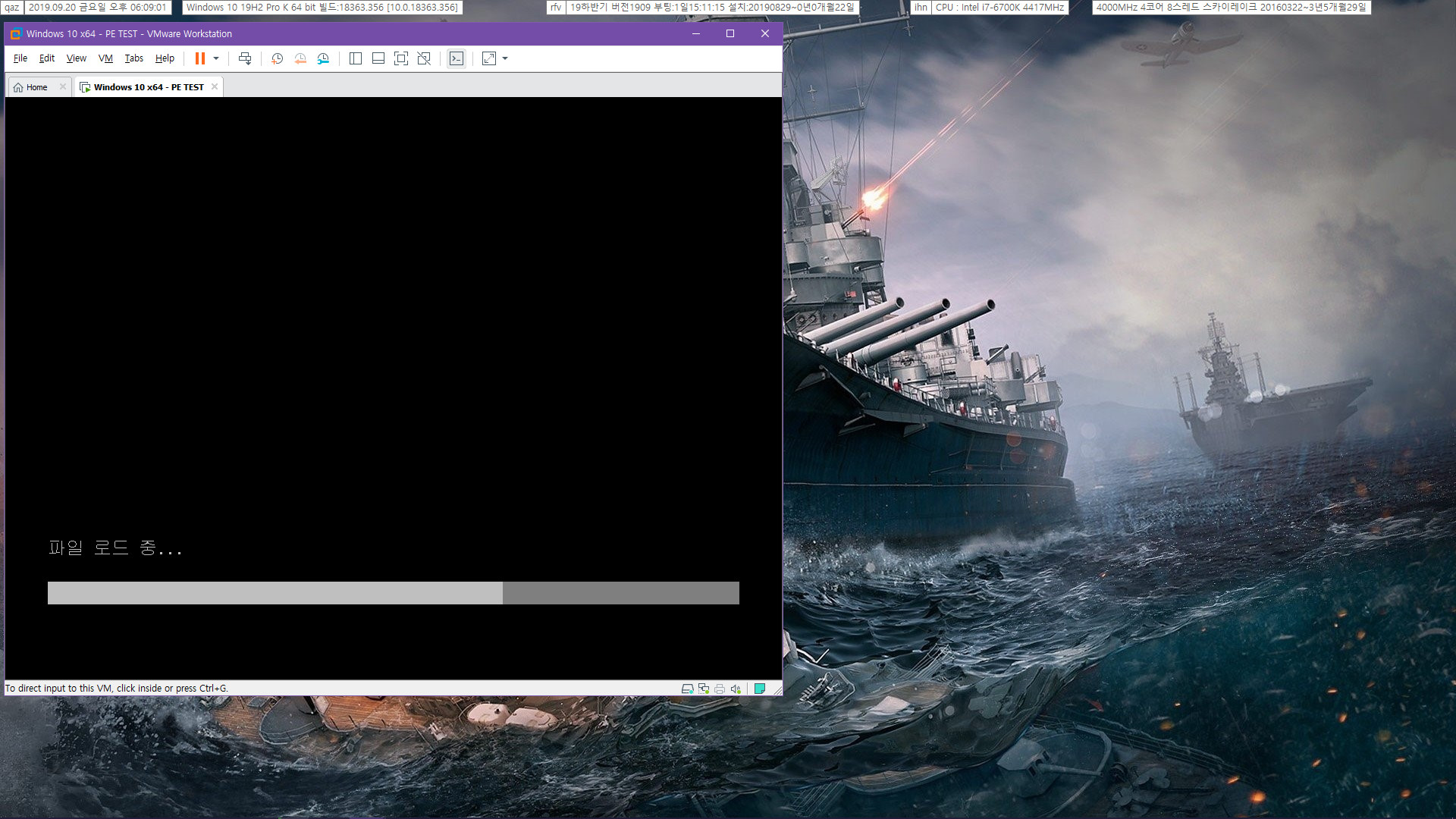
Task: Open the File menu
Action: [x=20, y=58]
